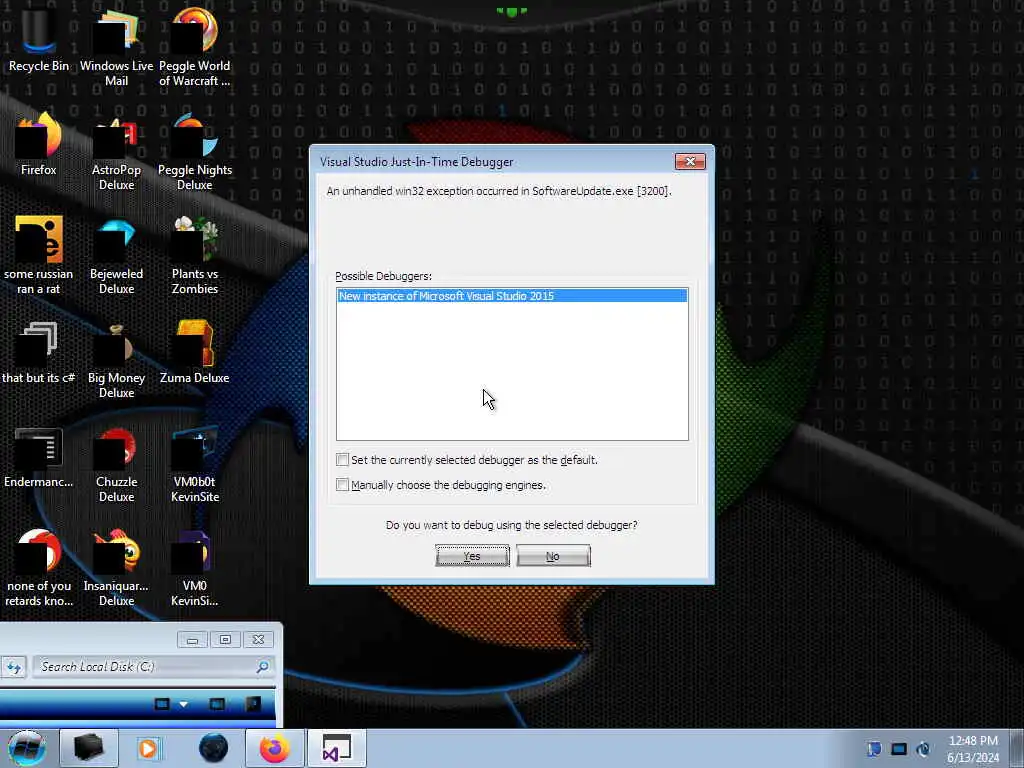Open Insaniquarium Deluxe desktop shortcut
This screenshot has width=1024, height=768.
click(116, 567)
